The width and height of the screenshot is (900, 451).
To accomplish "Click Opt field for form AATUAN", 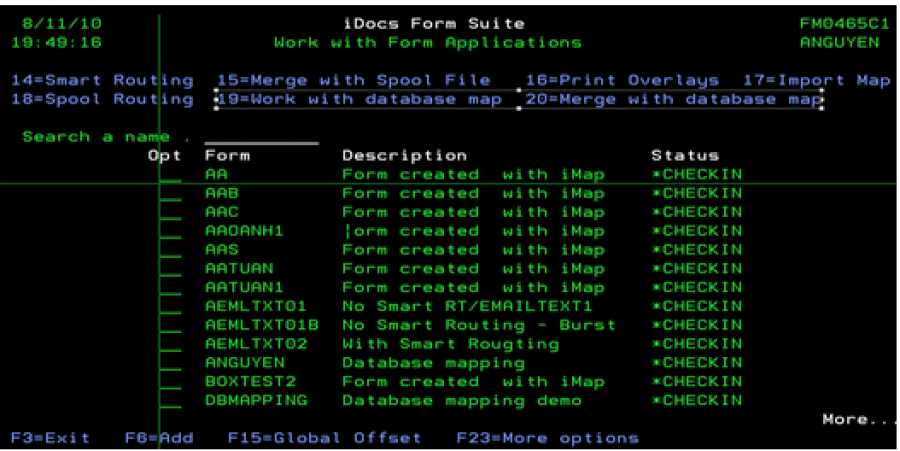I will 171,269.
